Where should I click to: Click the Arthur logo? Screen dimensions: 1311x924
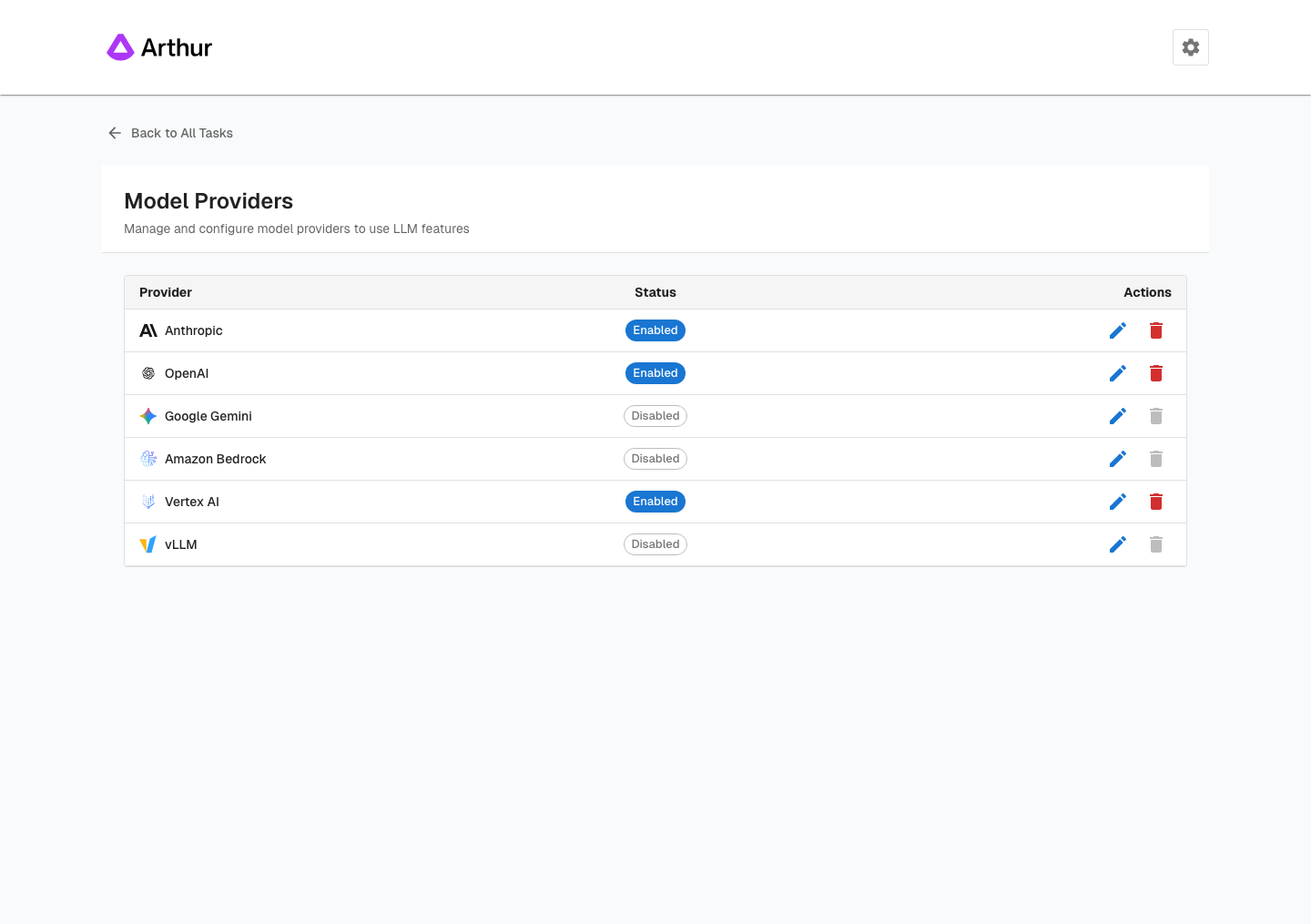click(159, 46)
